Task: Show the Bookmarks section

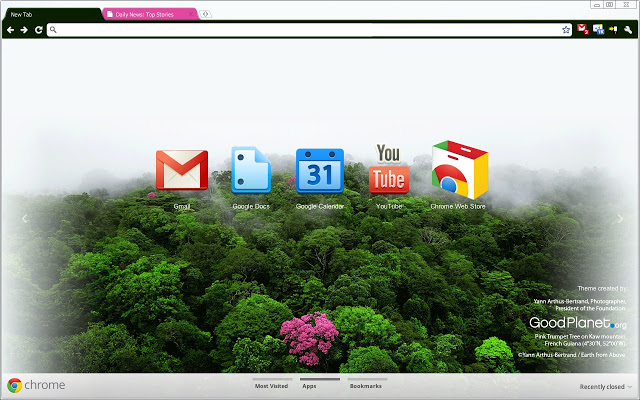Action: point(366,386)
